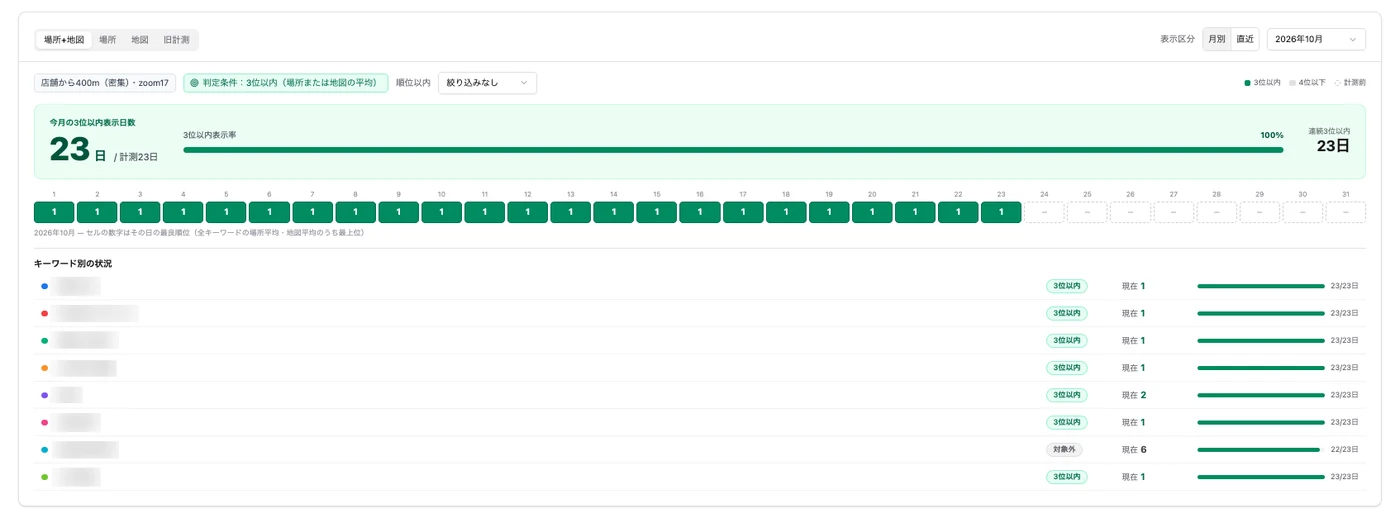The image size is (1400, 518).
Task: Click the unmeasured day 31 cell
Action: tap(1346, 212)
